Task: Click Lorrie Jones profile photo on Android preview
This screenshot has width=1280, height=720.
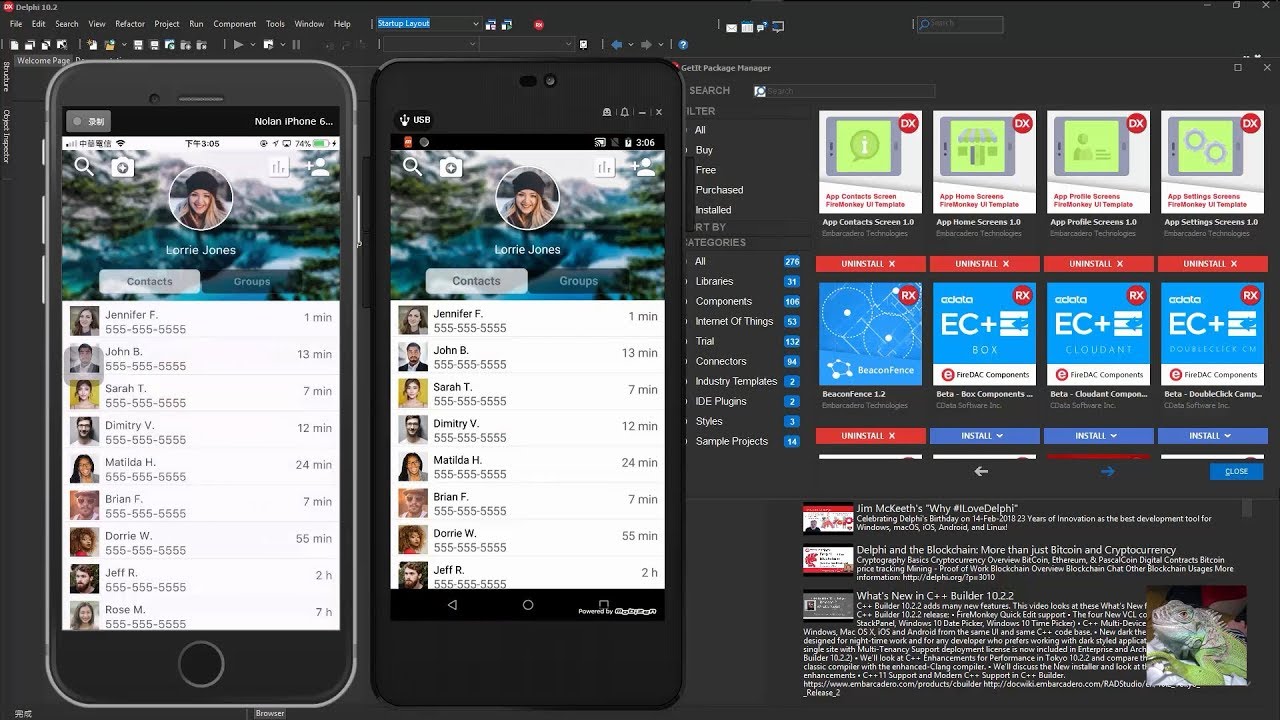Action: click(527, 199)
